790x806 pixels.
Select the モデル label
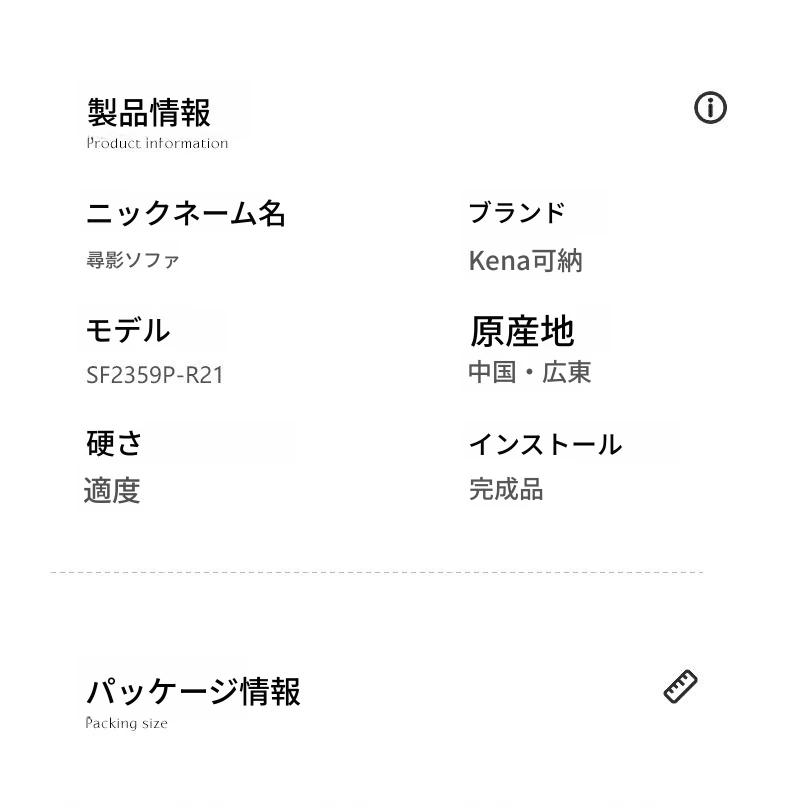(x=128, y=330)
